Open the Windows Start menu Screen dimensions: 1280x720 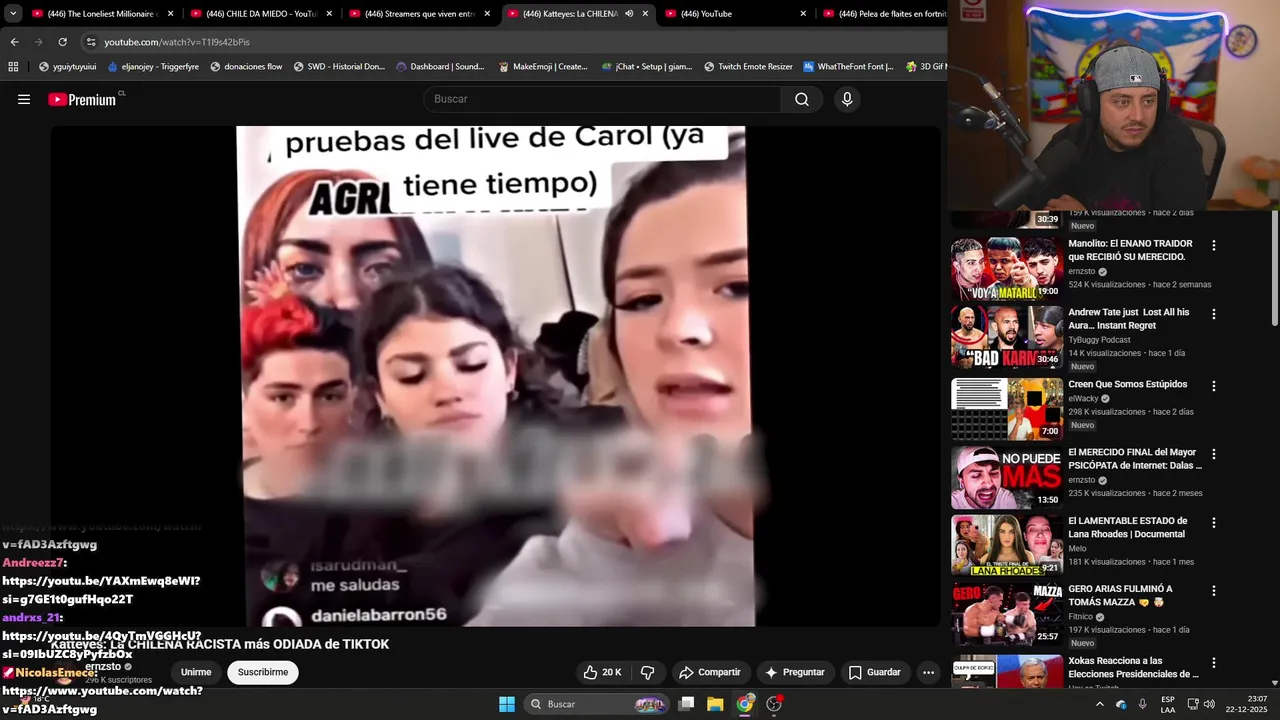pos(507,704)
